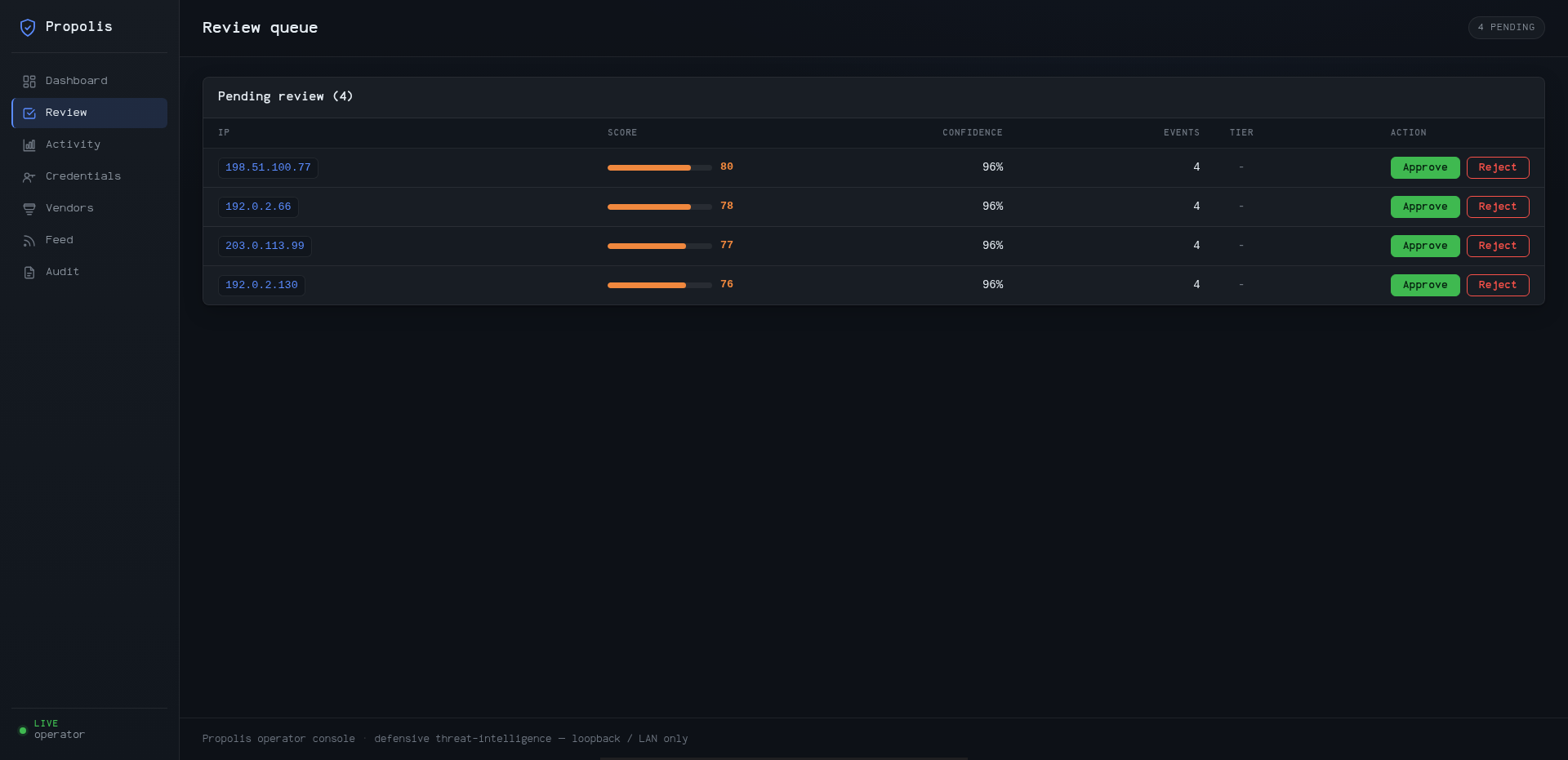Click score value 76
The height and width of the screenshot is (760, 1568).
coord(727,284)
